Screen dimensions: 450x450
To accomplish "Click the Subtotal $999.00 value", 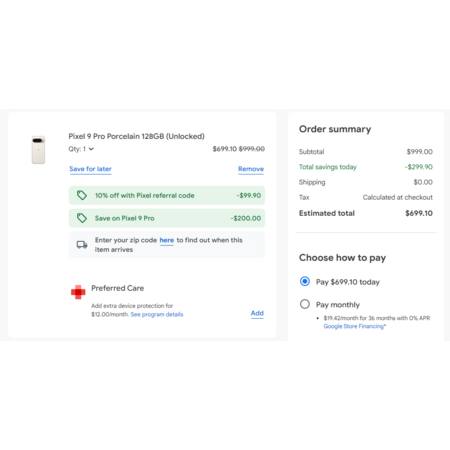I will (420, 152).
